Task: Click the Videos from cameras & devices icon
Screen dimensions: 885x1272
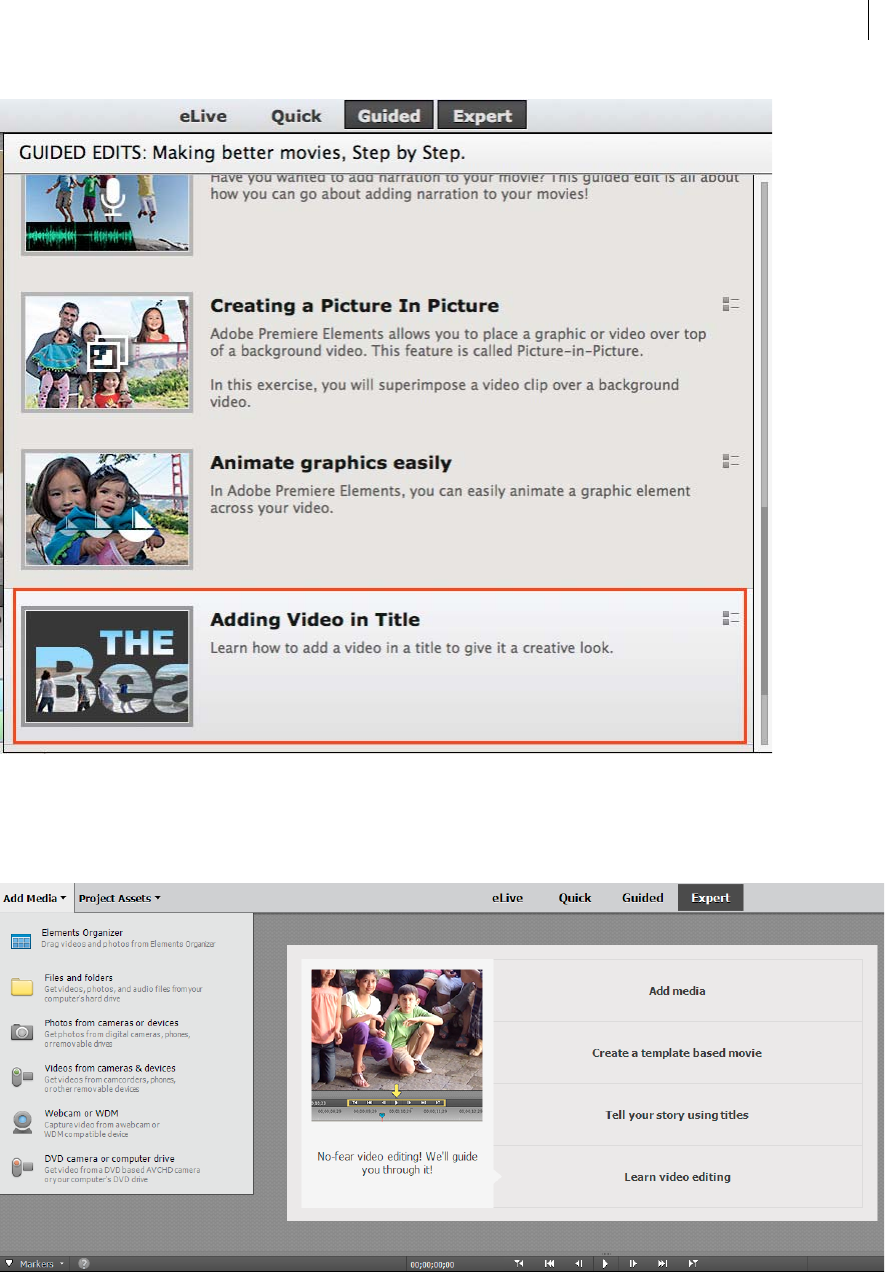Action: pos(22,1077)
